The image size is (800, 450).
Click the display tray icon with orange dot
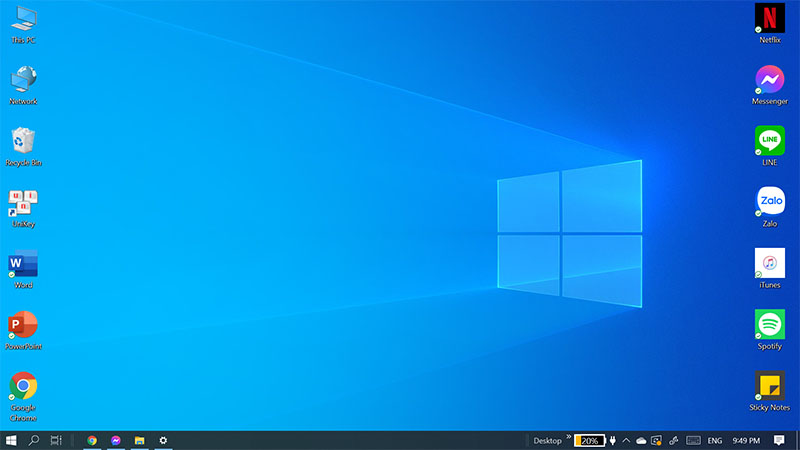(x=657, y=441)
